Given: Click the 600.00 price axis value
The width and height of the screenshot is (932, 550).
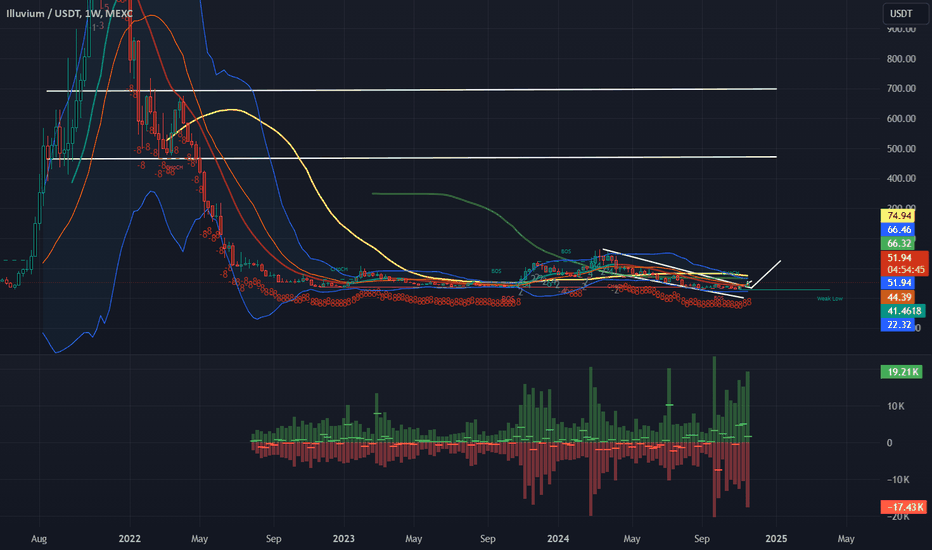Looking at the screenshot, I should click(x=901, y=119).
